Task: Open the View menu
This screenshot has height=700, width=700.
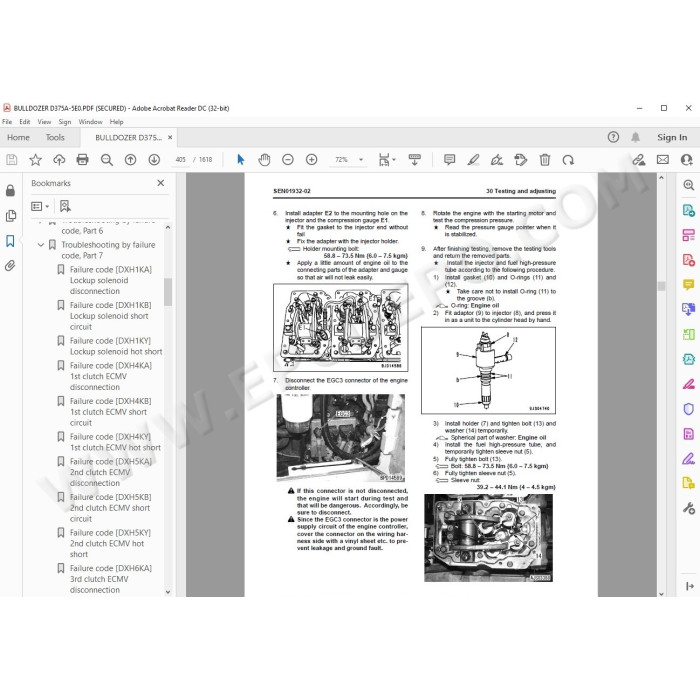Action: click(x=44, y=122)
